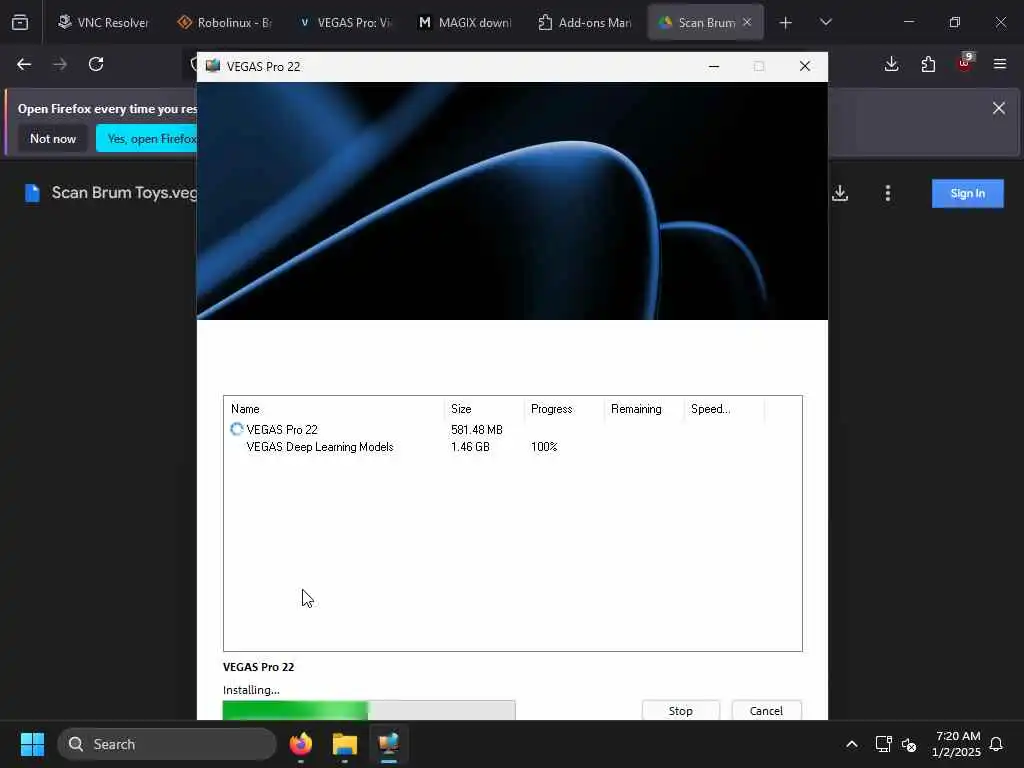The height and width of the screenshot is (768, 1024).
Task: Show hidden system tray icons
Action: coord(852,744)
